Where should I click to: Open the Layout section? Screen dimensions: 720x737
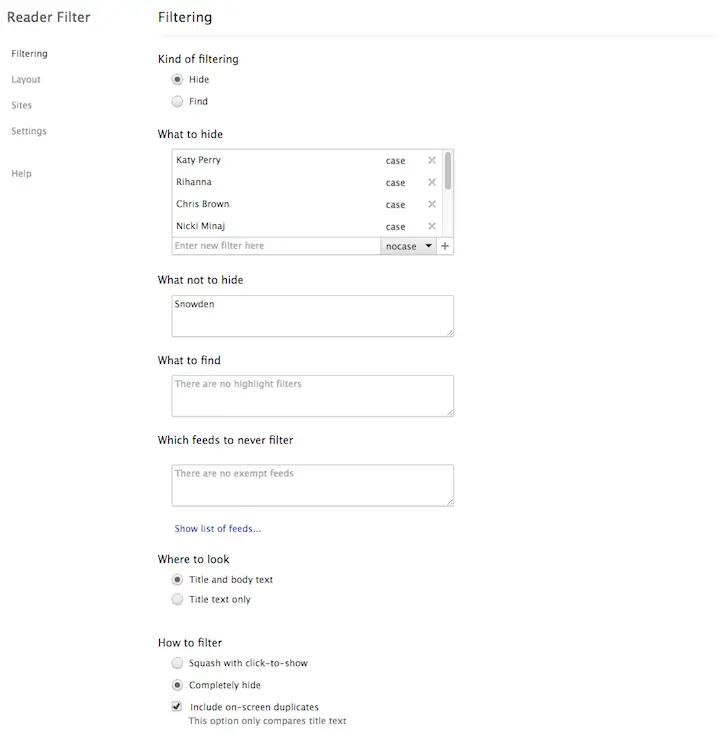tap(26, 79)
